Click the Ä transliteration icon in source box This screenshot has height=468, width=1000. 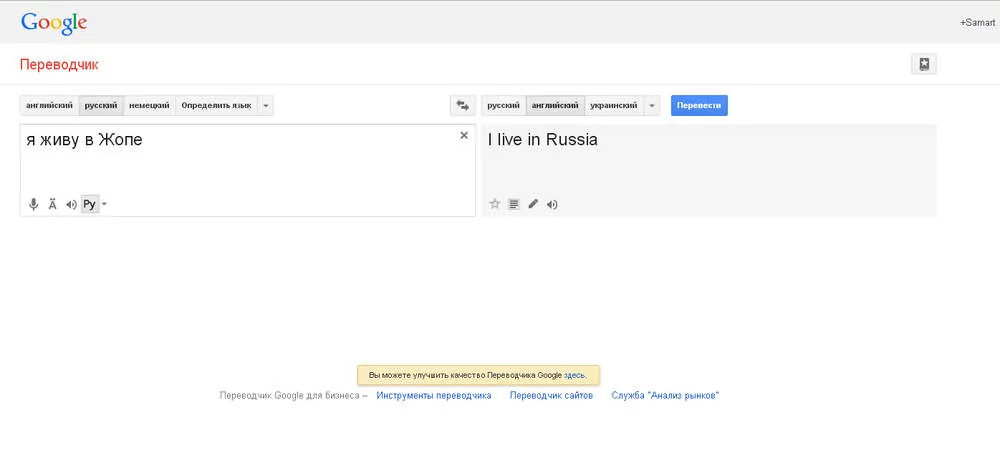click(53, 204)
